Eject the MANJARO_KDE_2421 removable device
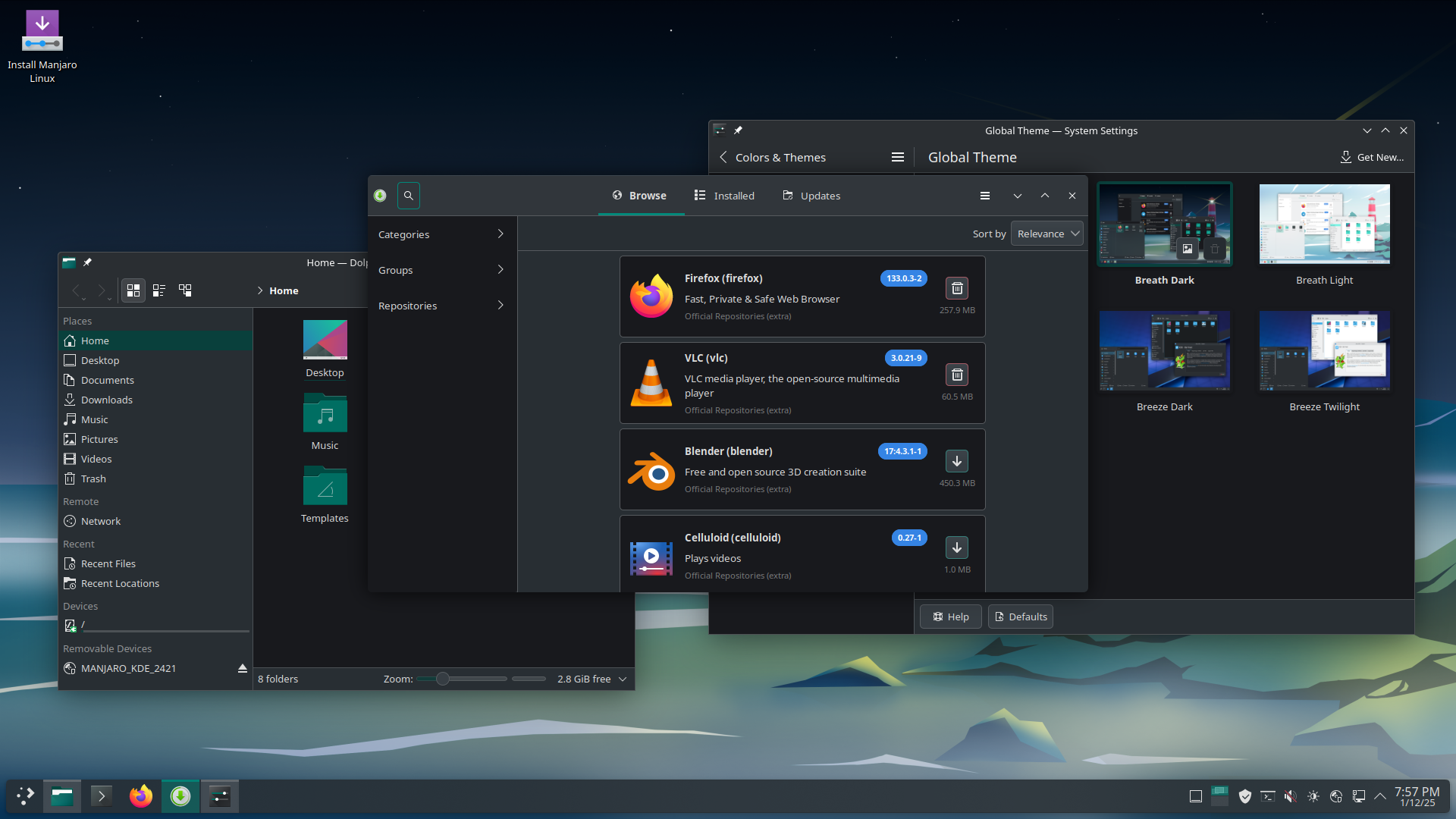 coord(243,668)
